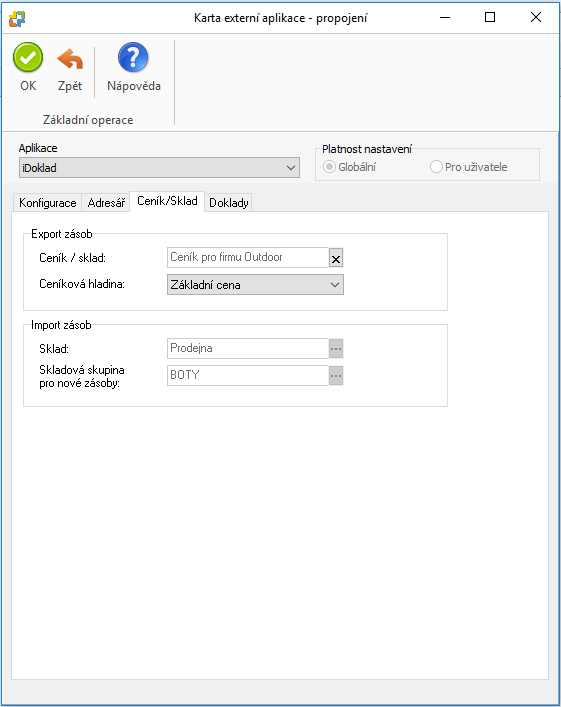561x707 pixels.
Task: Select the Pro uživatele radio option
Action: pyautogui.click(x=436, y=167)
